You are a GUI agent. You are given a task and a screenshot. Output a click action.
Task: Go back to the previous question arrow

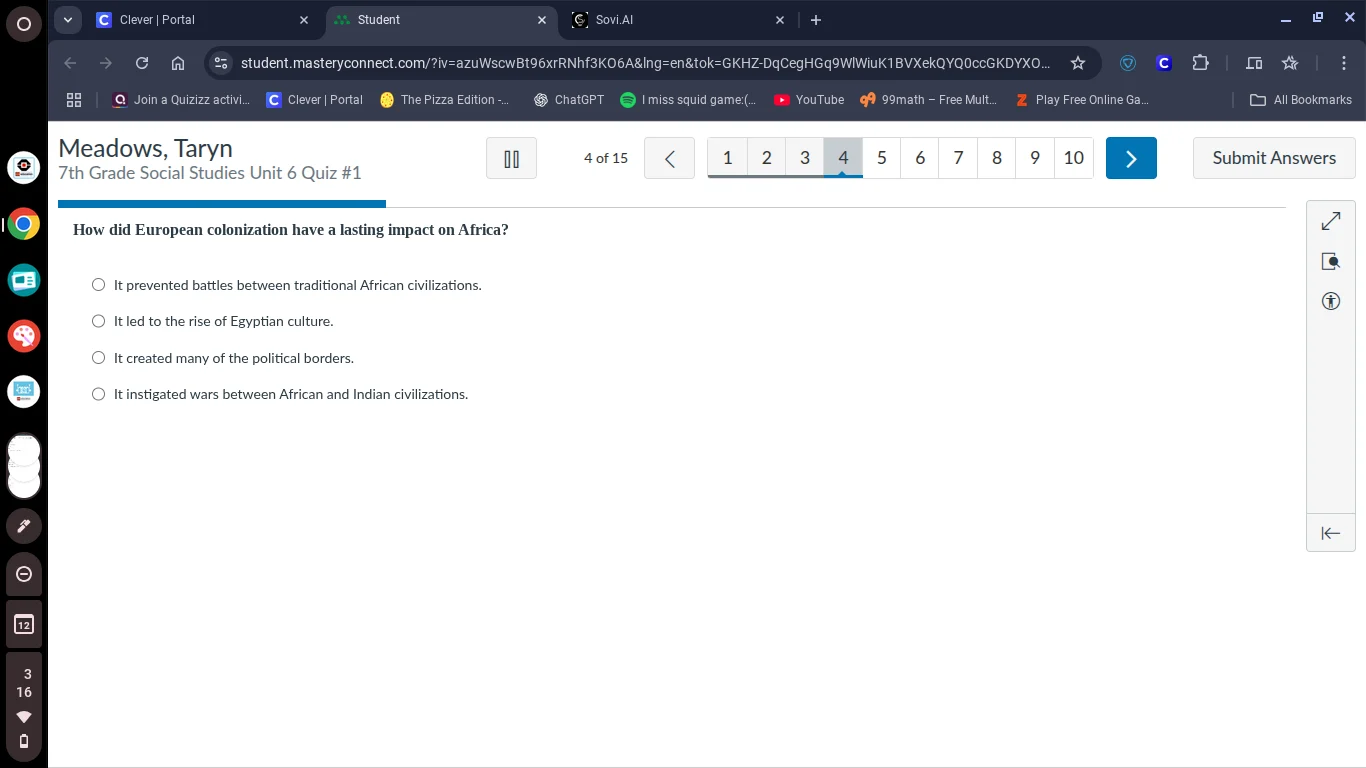669,158
